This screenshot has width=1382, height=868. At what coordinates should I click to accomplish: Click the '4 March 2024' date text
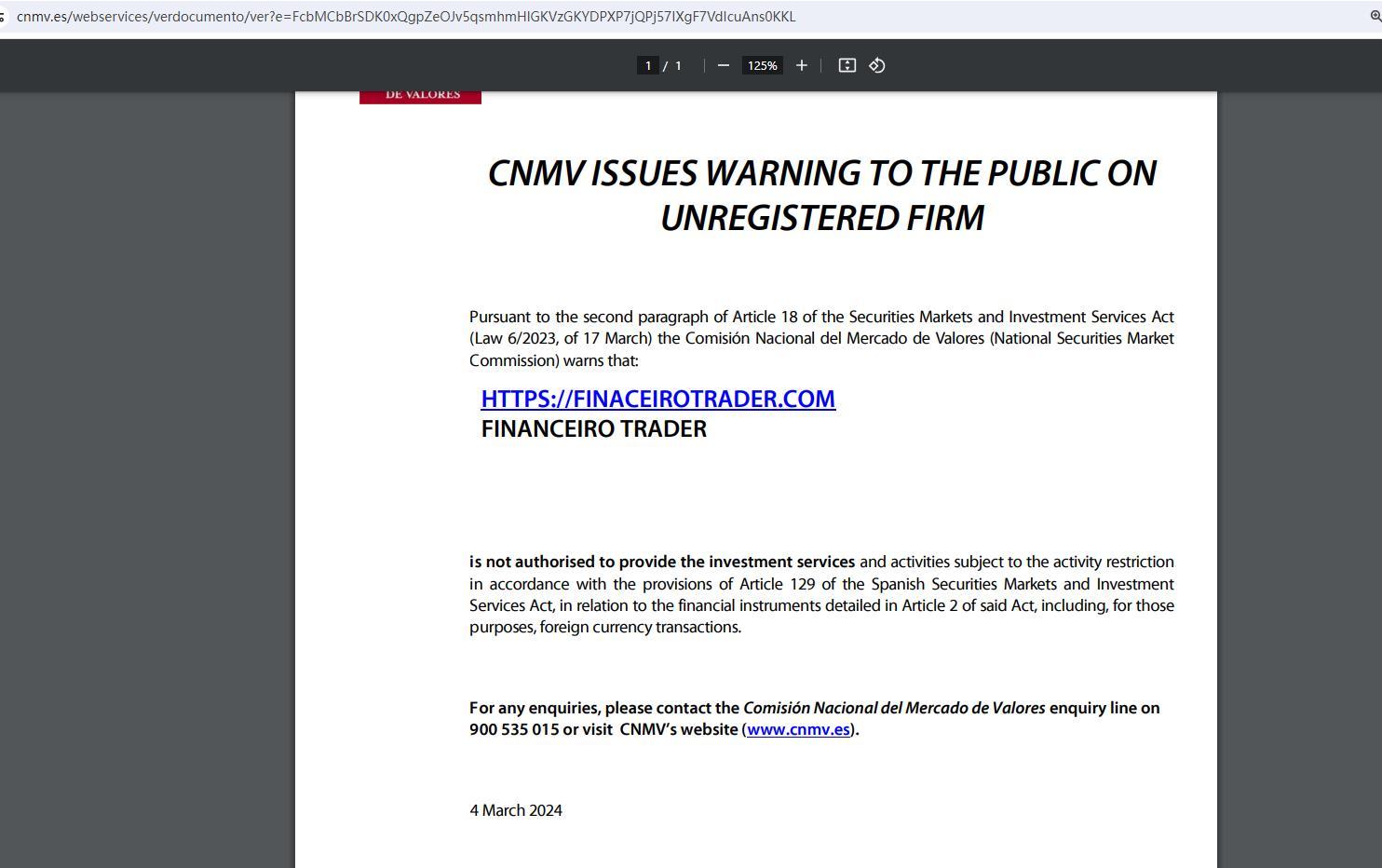(516, 810)
